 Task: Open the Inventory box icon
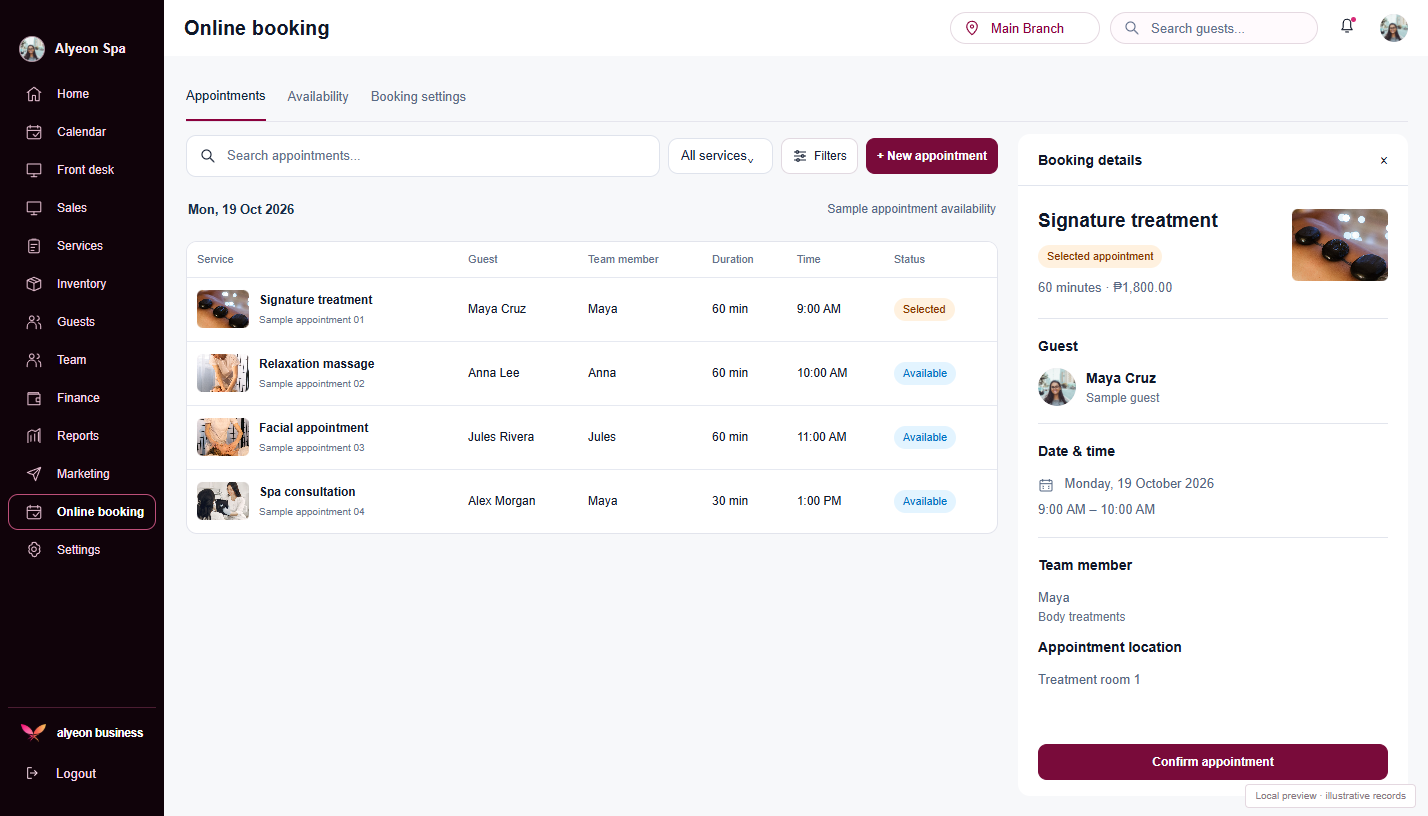tap(34, 284)
